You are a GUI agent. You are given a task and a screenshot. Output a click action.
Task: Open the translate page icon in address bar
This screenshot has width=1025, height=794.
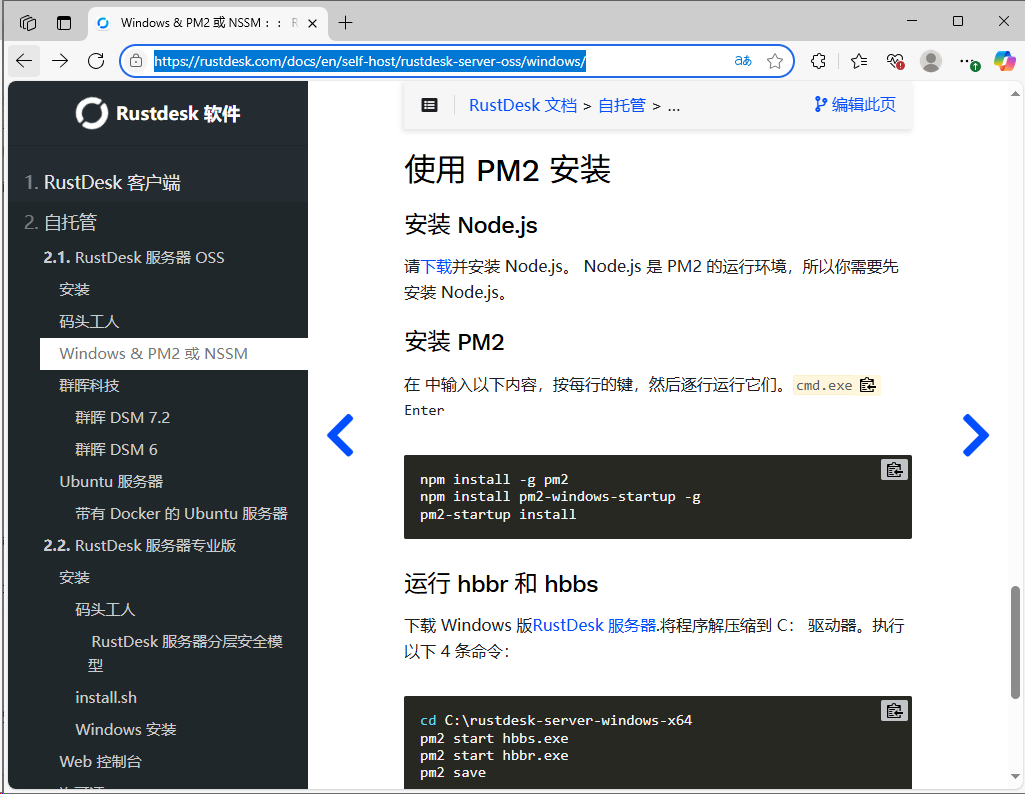(743, 61)
